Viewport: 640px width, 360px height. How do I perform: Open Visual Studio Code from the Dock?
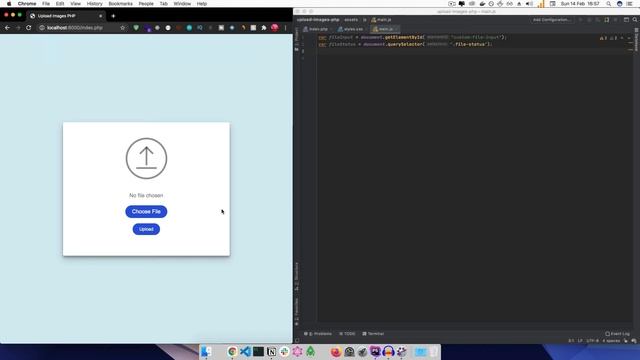(245, 351)
